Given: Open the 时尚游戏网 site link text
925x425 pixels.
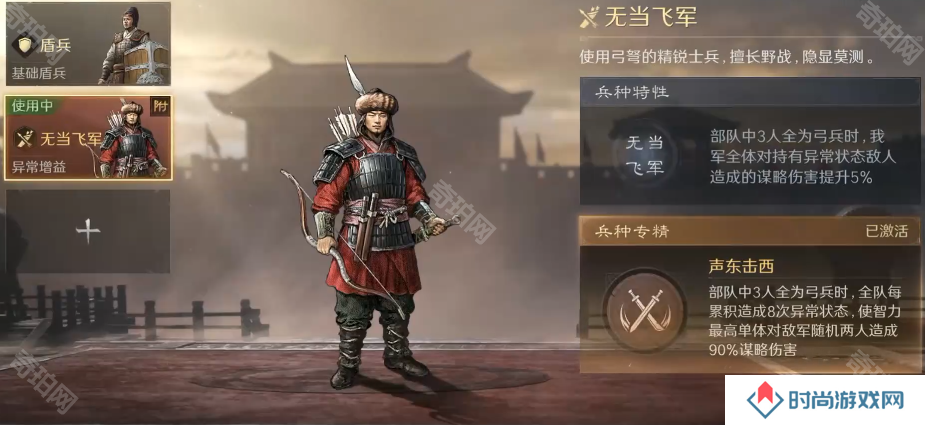Looking at the screenshot, I should click(847, 401).
